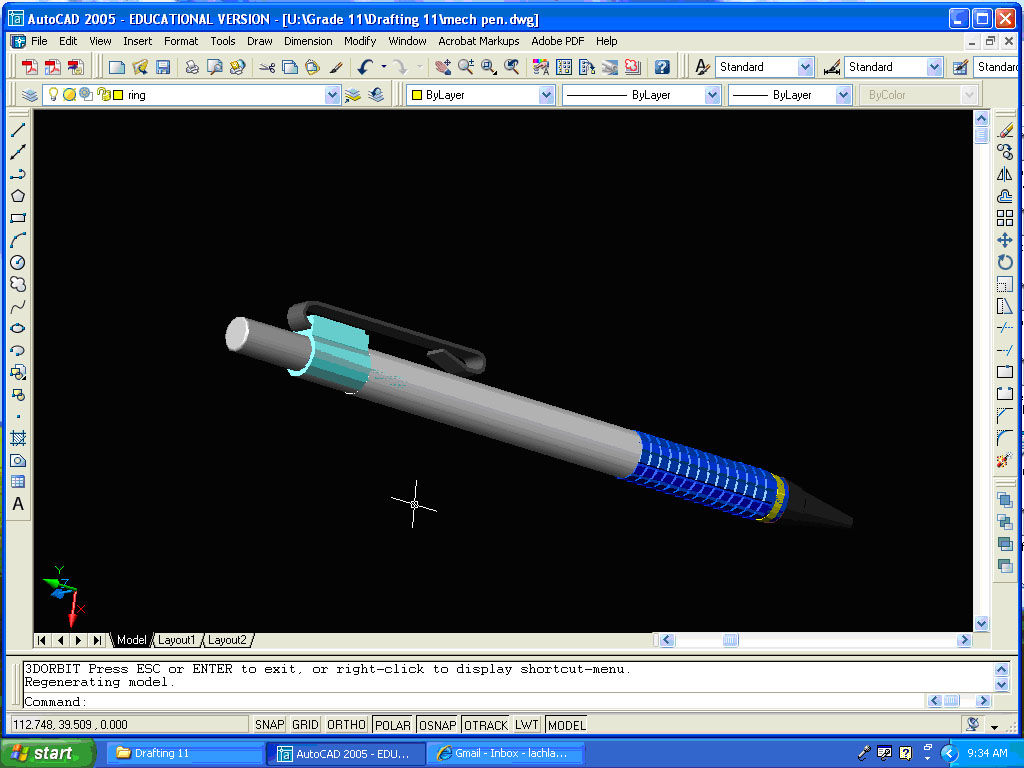Activate the Mirror modify tool
Viewport: 1024px width, 768px height.
(x=1005, y=174)
